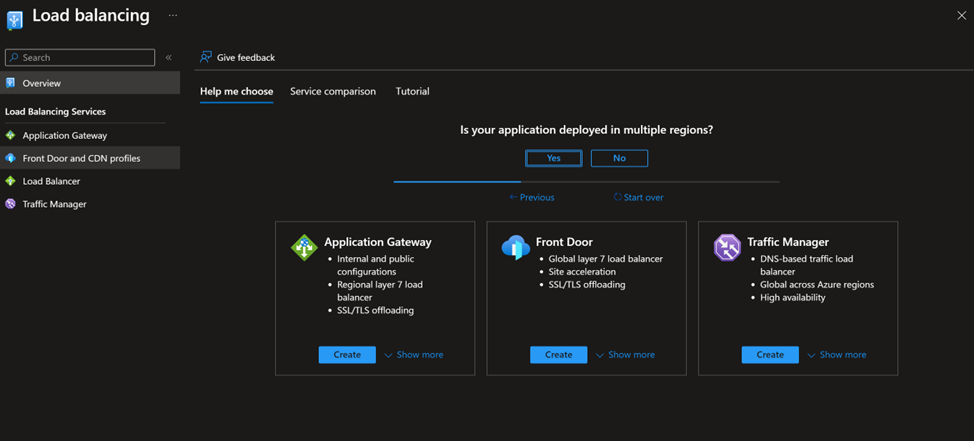
Task: Click 'Regional layer 7 load balancer' text
Action: pyautogui.click(x=380, y=291)
